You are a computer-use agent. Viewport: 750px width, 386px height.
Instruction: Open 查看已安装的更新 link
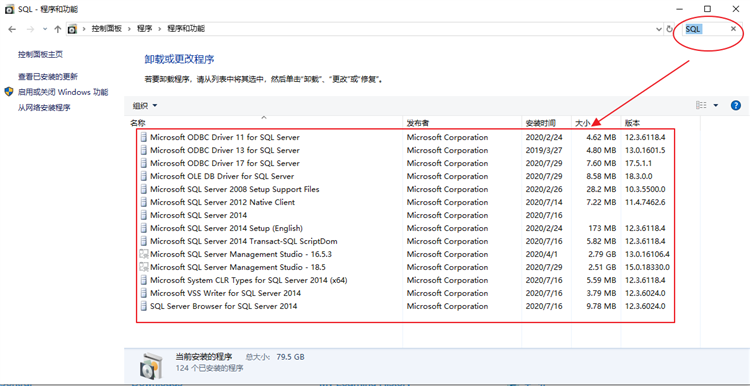48,77
